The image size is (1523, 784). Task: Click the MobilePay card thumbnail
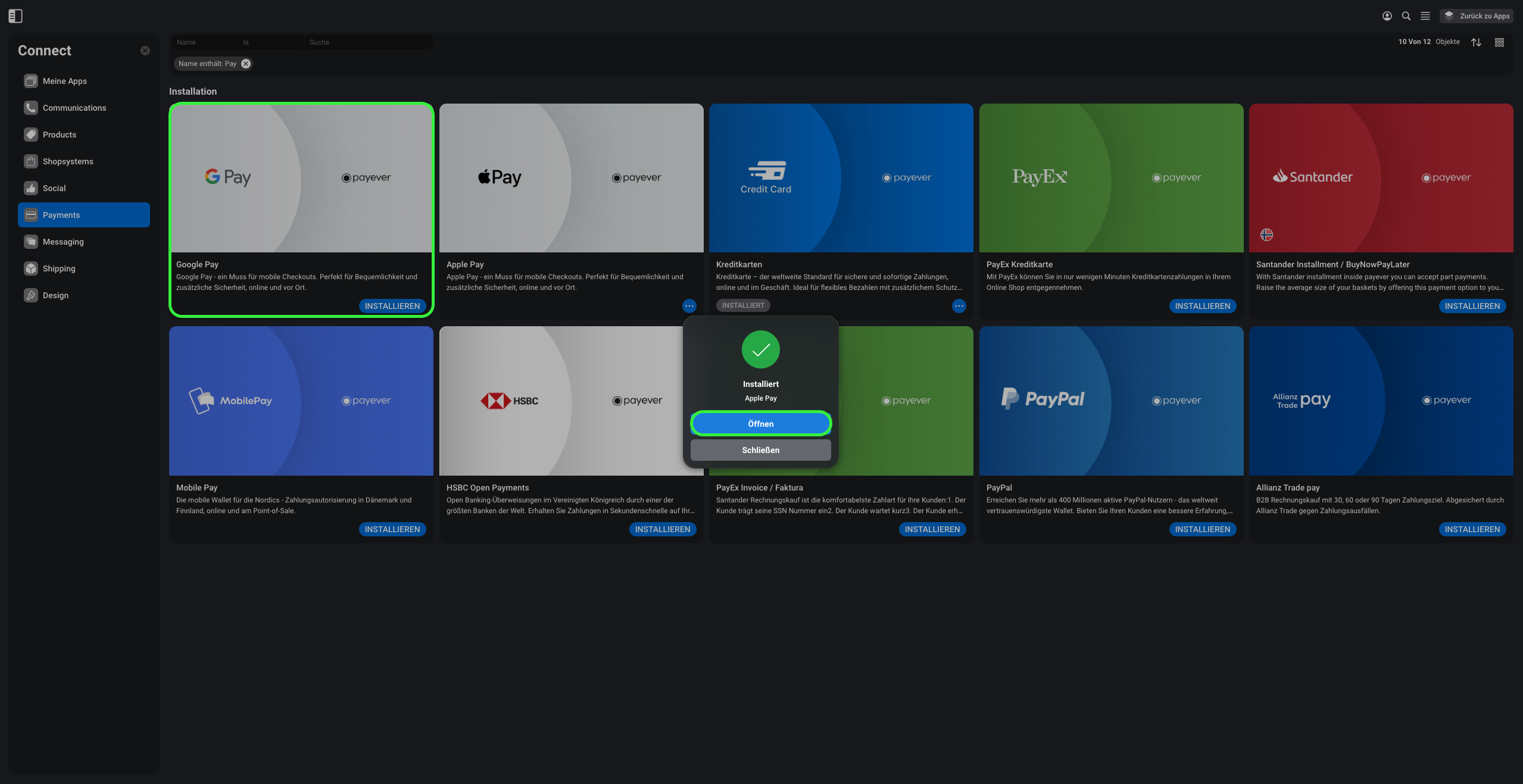click(x=301, y=401)
